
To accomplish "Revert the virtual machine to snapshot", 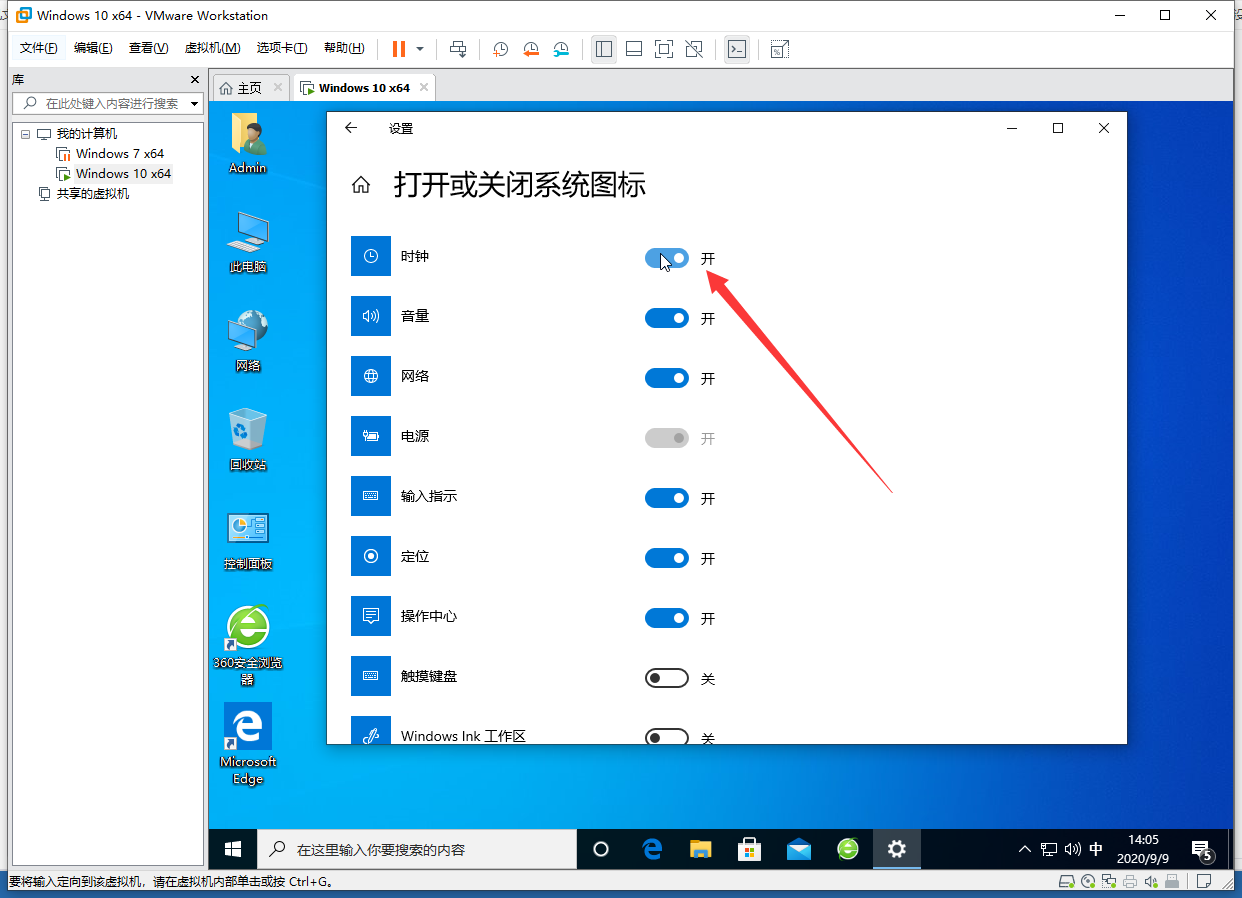I will point(531,48).
